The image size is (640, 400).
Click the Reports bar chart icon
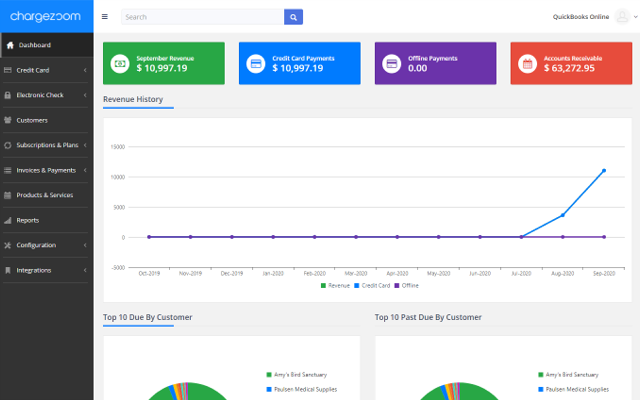click(7, 220)
